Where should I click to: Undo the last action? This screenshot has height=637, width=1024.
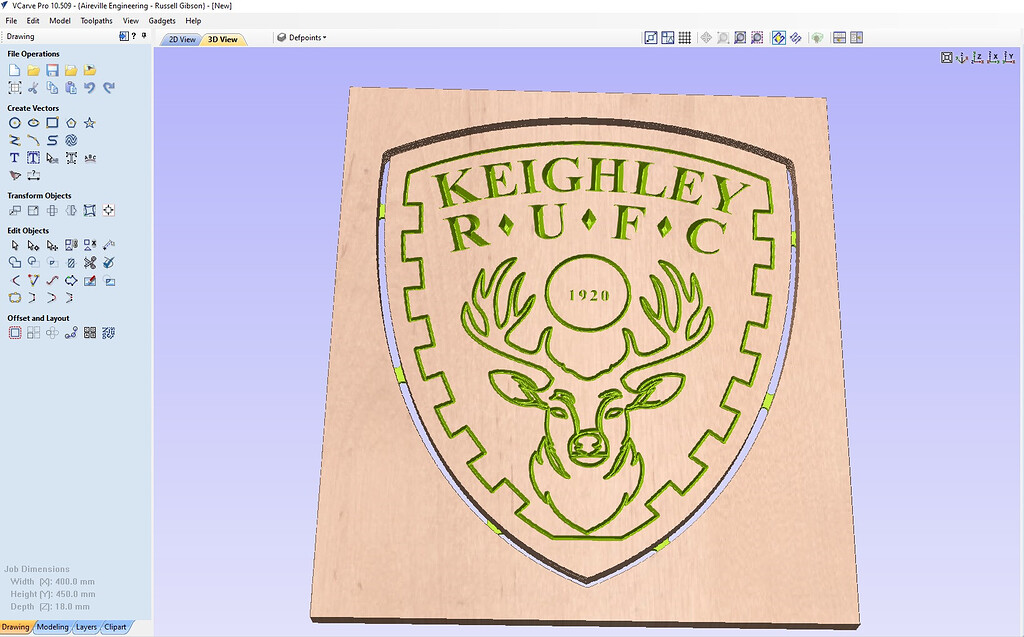pos(90,88)
